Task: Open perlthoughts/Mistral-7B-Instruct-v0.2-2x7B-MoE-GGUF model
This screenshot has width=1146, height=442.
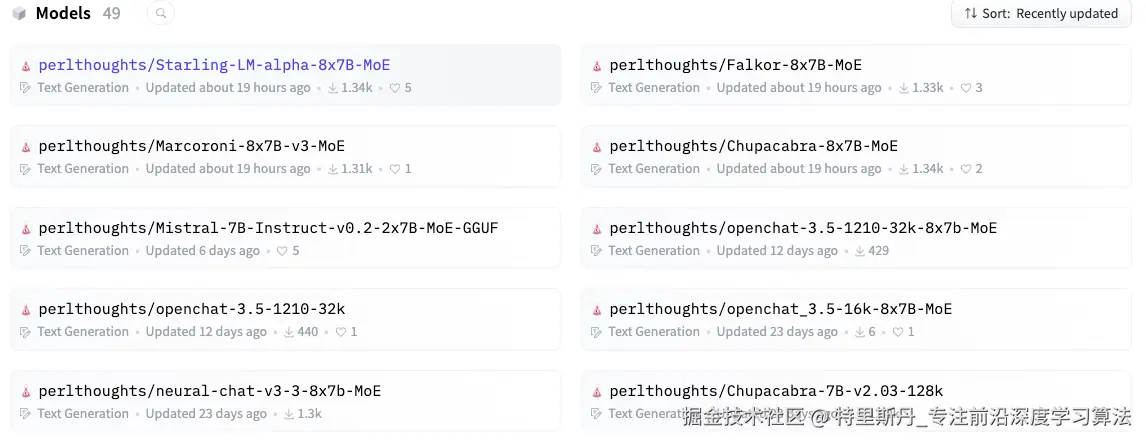Action: point(268,228)
